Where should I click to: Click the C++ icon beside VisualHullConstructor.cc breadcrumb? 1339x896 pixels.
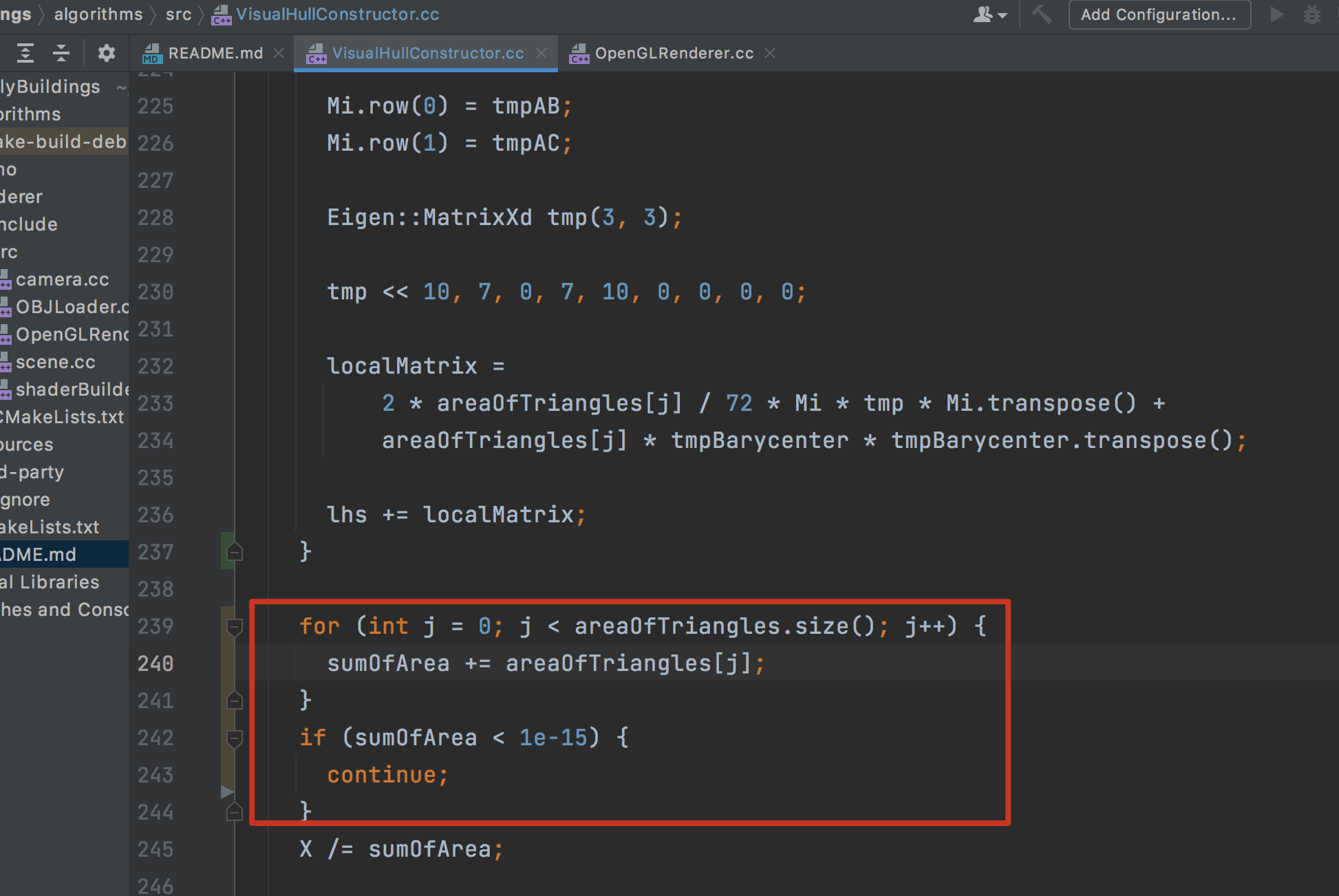point(222,14)
